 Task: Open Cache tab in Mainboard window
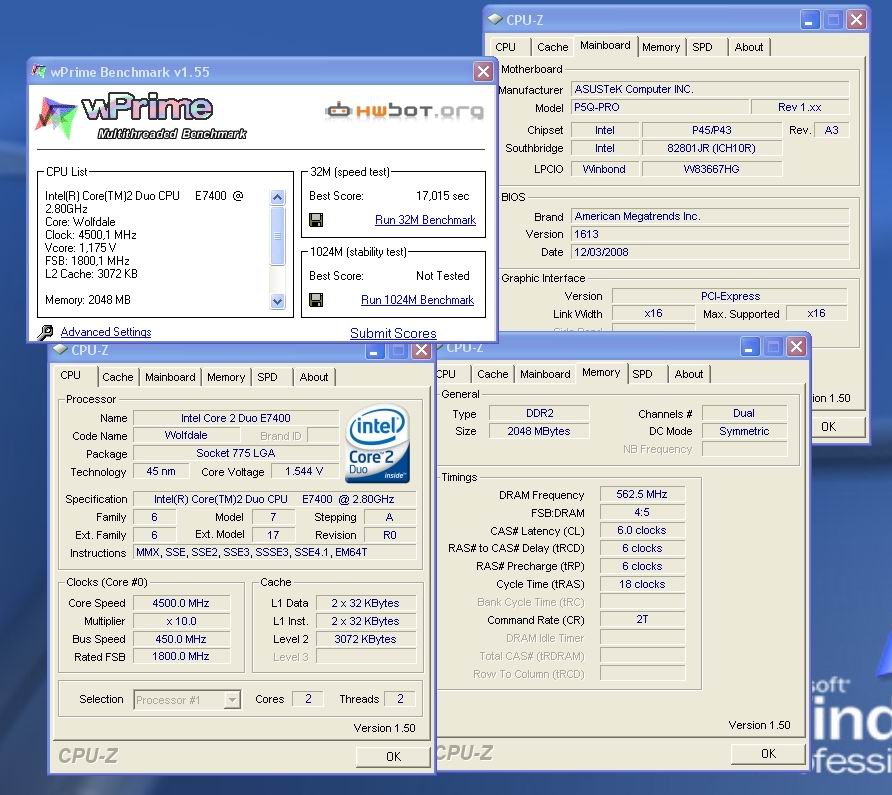coord(552,47)
